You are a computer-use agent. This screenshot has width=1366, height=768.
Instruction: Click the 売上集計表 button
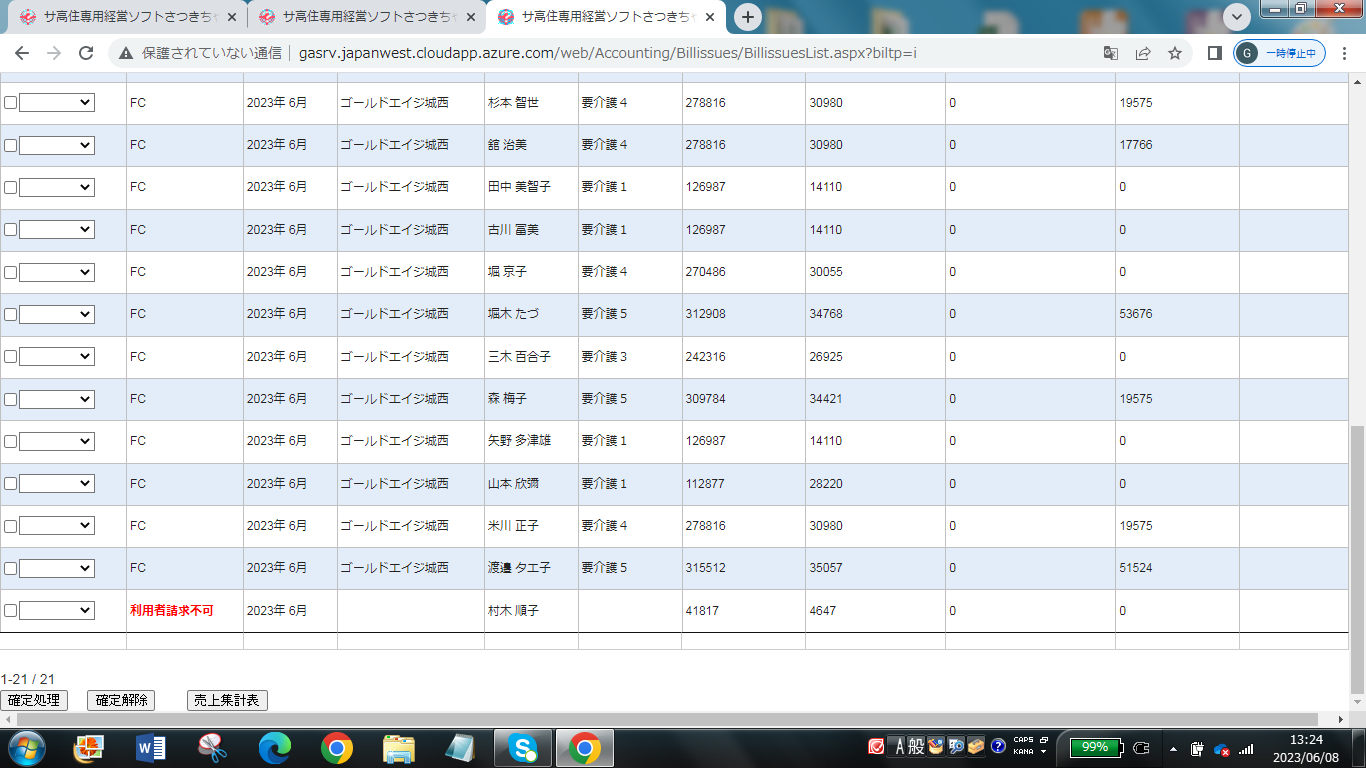click(227, 700)
